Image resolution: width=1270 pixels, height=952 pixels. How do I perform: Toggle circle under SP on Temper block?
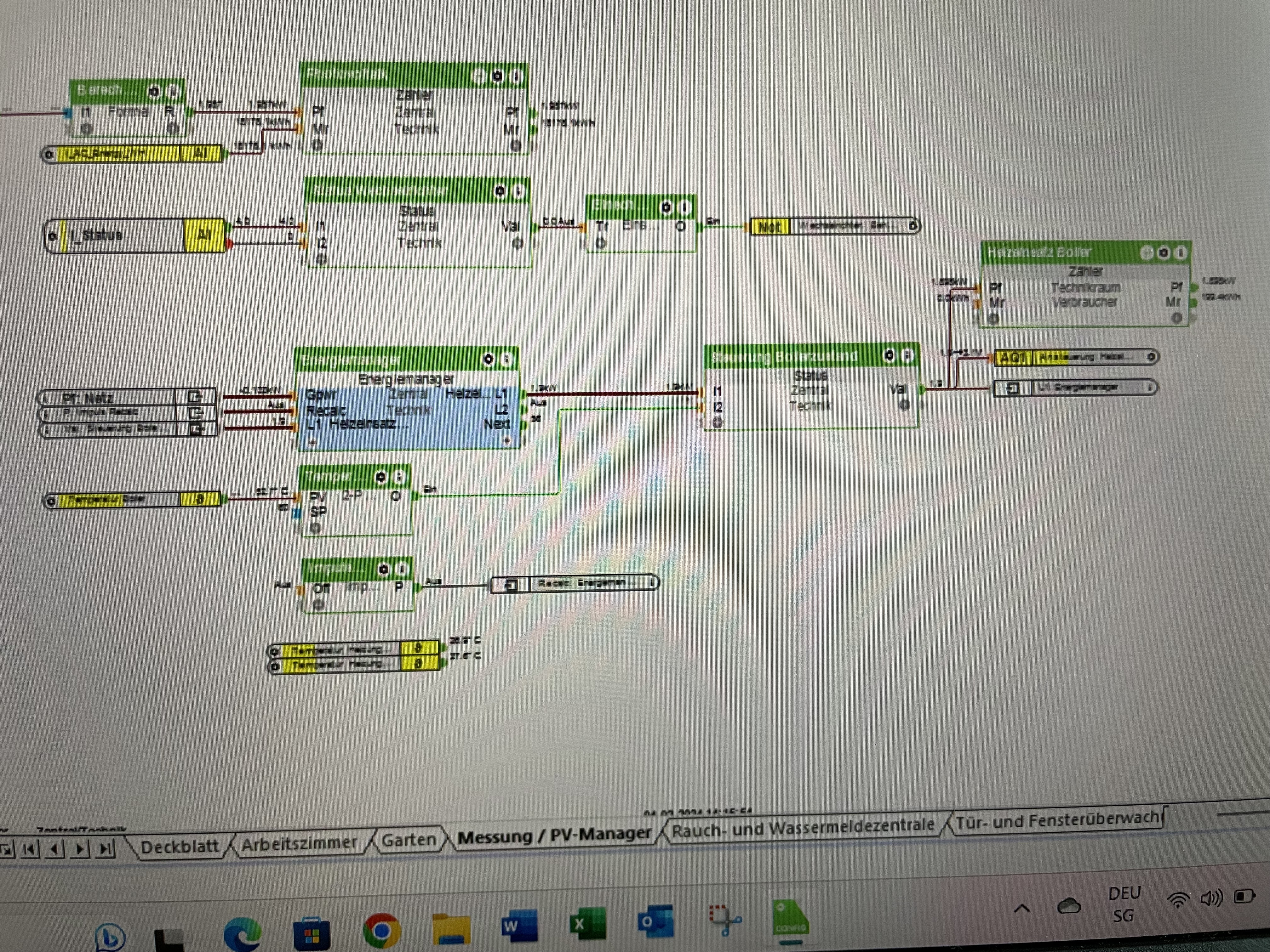(x=316, y=528)
